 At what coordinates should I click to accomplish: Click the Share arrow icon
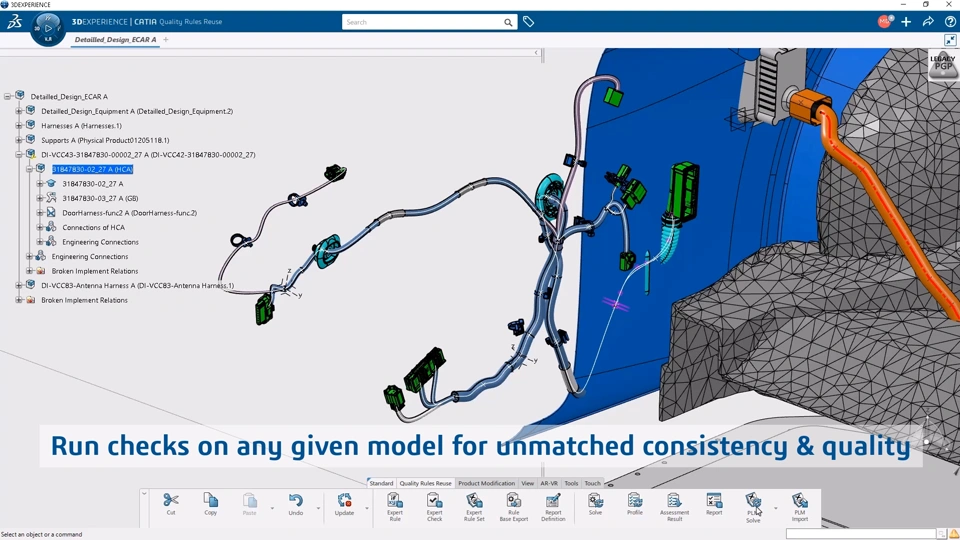(x=928, y=22)
